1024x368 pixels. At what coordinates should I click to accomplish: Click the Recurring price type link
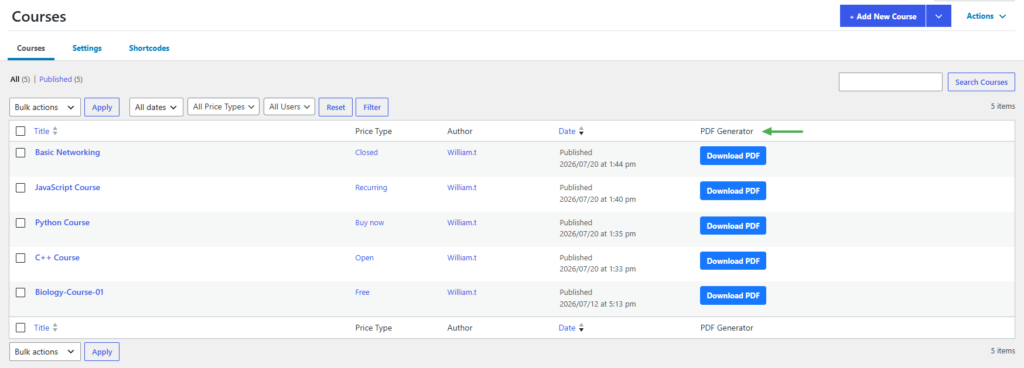click(x=371, y=188)
